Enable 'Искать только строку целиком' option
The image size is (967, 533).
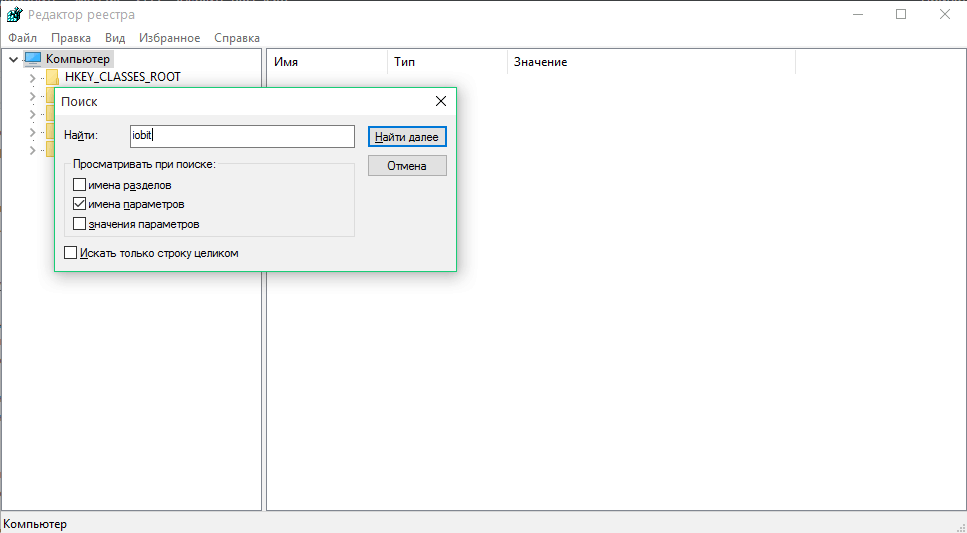71,253
